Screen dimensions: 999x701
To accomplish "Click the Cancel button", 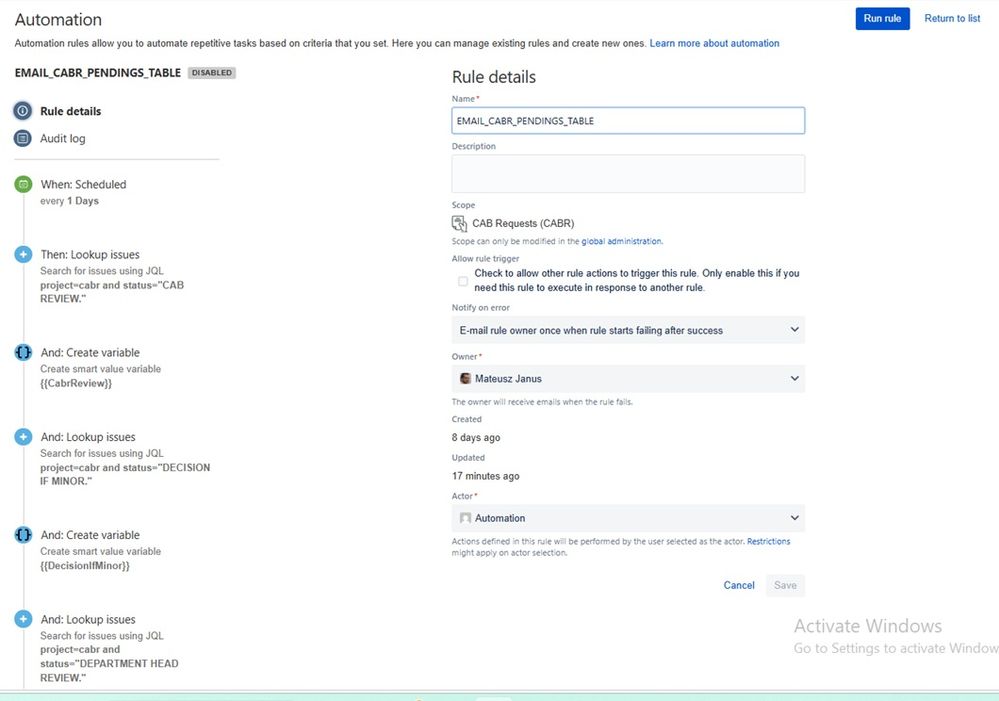I will point(739,585).
